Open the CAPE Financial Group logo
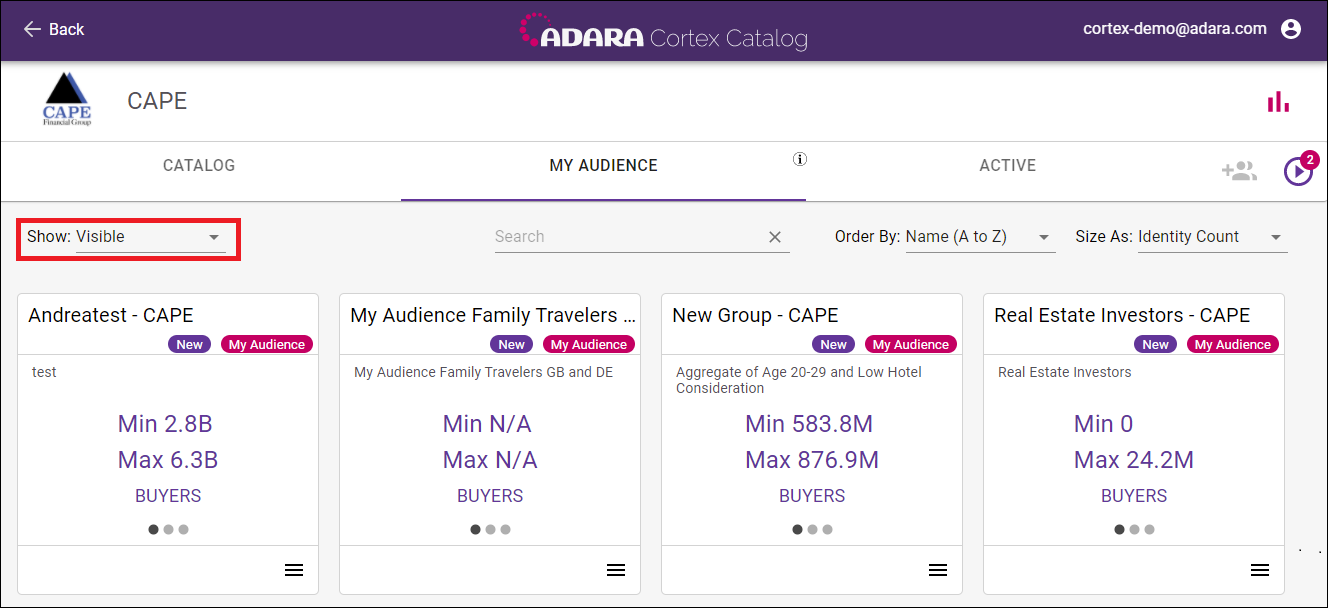 [x=67, y=99]
